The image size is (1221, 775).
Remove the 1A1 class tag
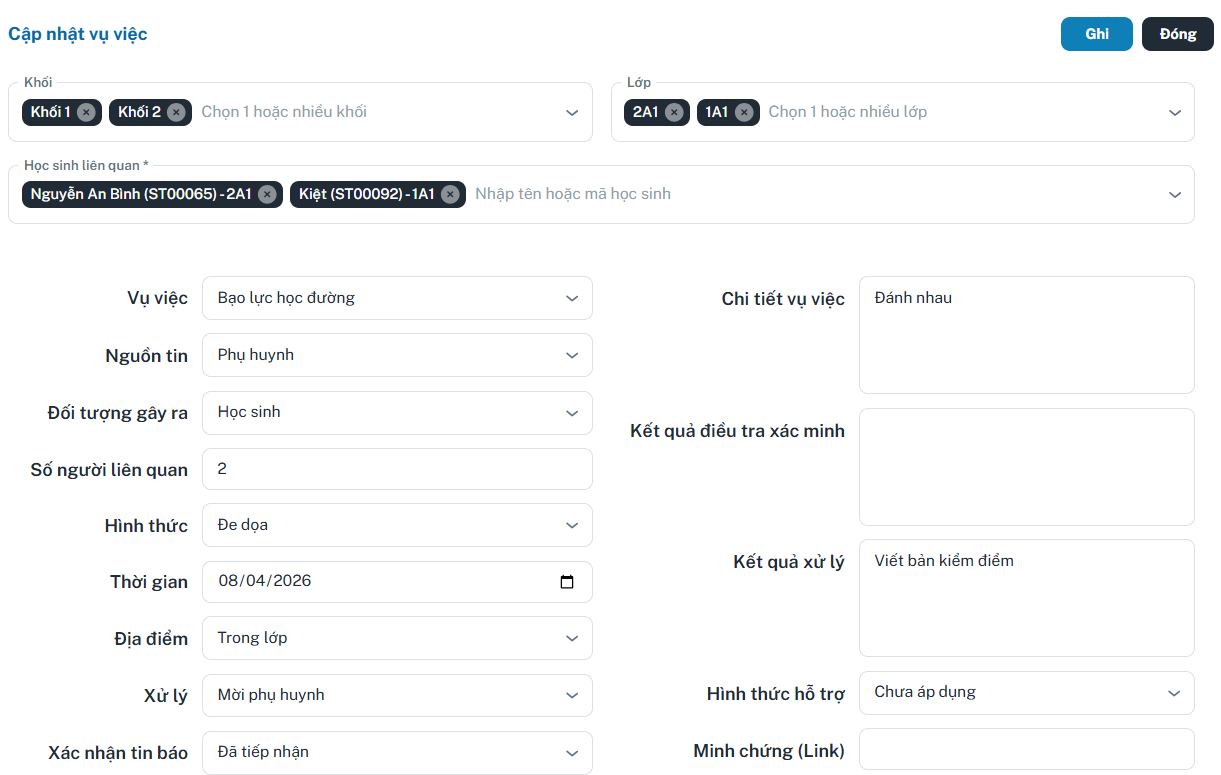[744, 112]
